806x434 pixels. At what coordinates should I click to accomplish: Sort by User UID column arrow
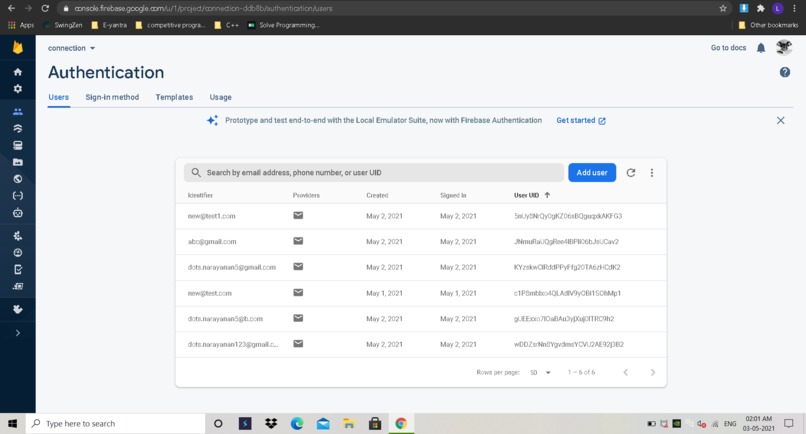547,195
